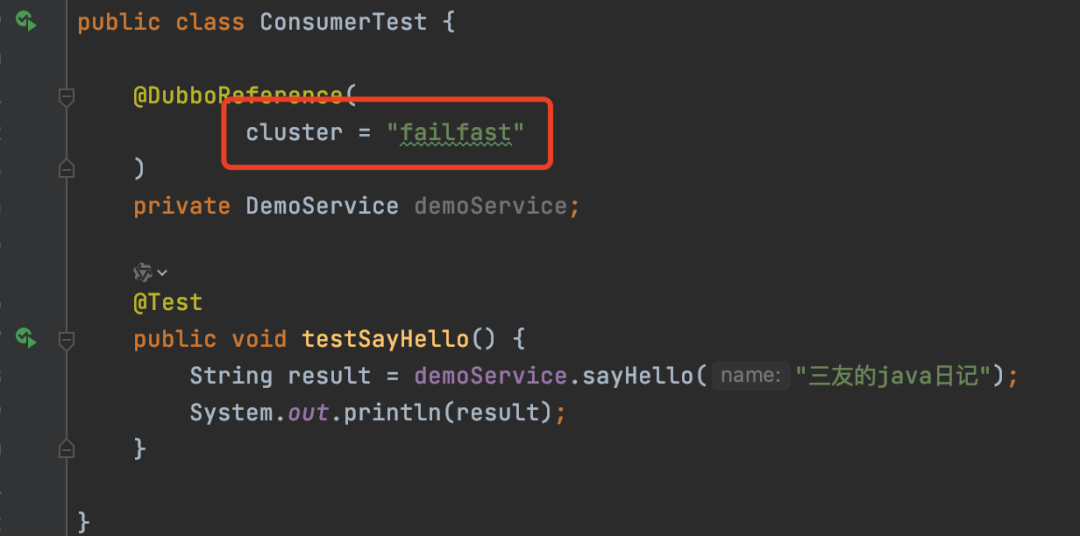The height and width of the screenshot is (536, 1080).
Task: Click the @Test annotation
Action: [168, 302]
